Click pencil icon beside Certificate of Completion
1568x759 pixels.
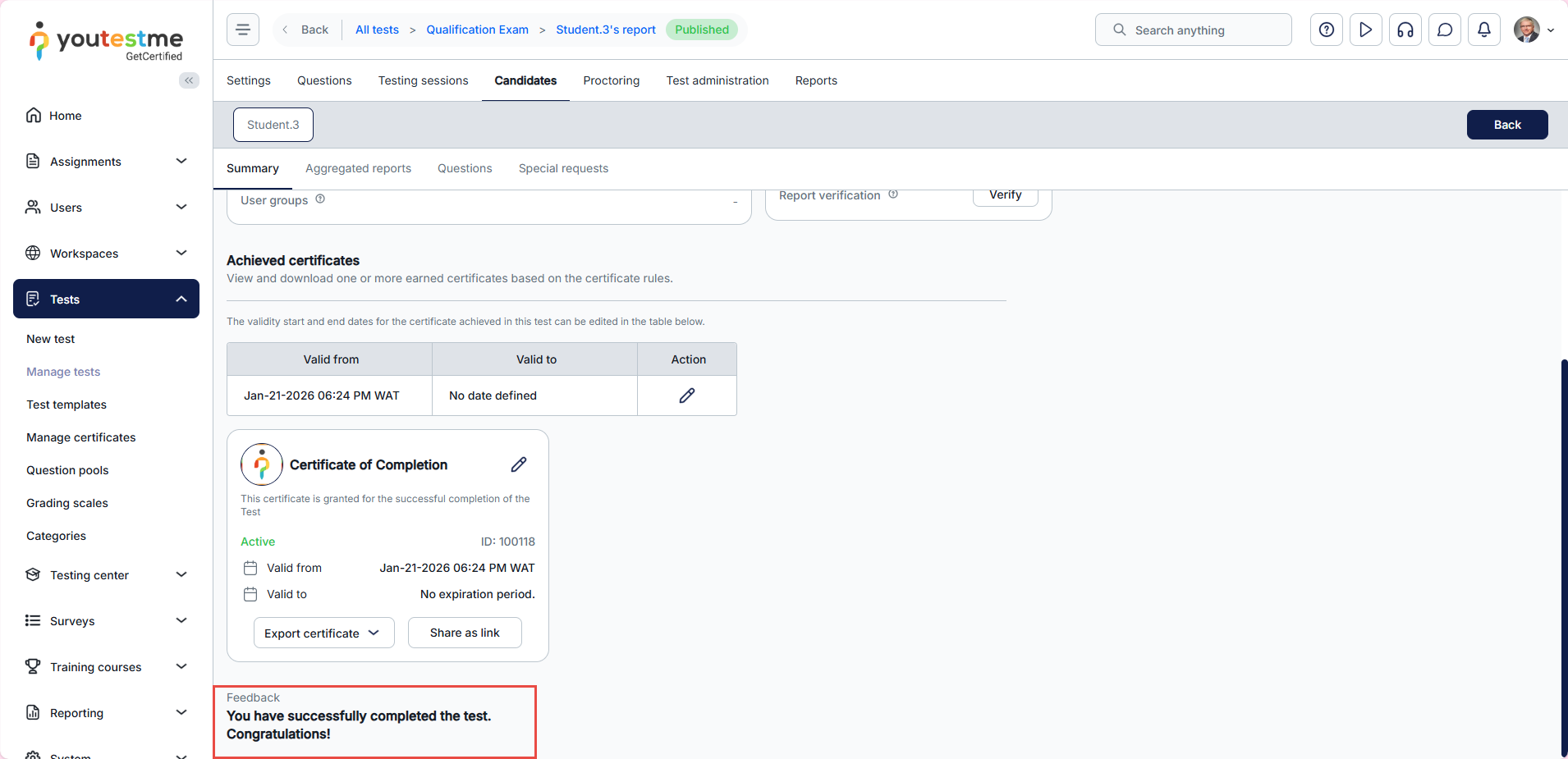[519, 464]
